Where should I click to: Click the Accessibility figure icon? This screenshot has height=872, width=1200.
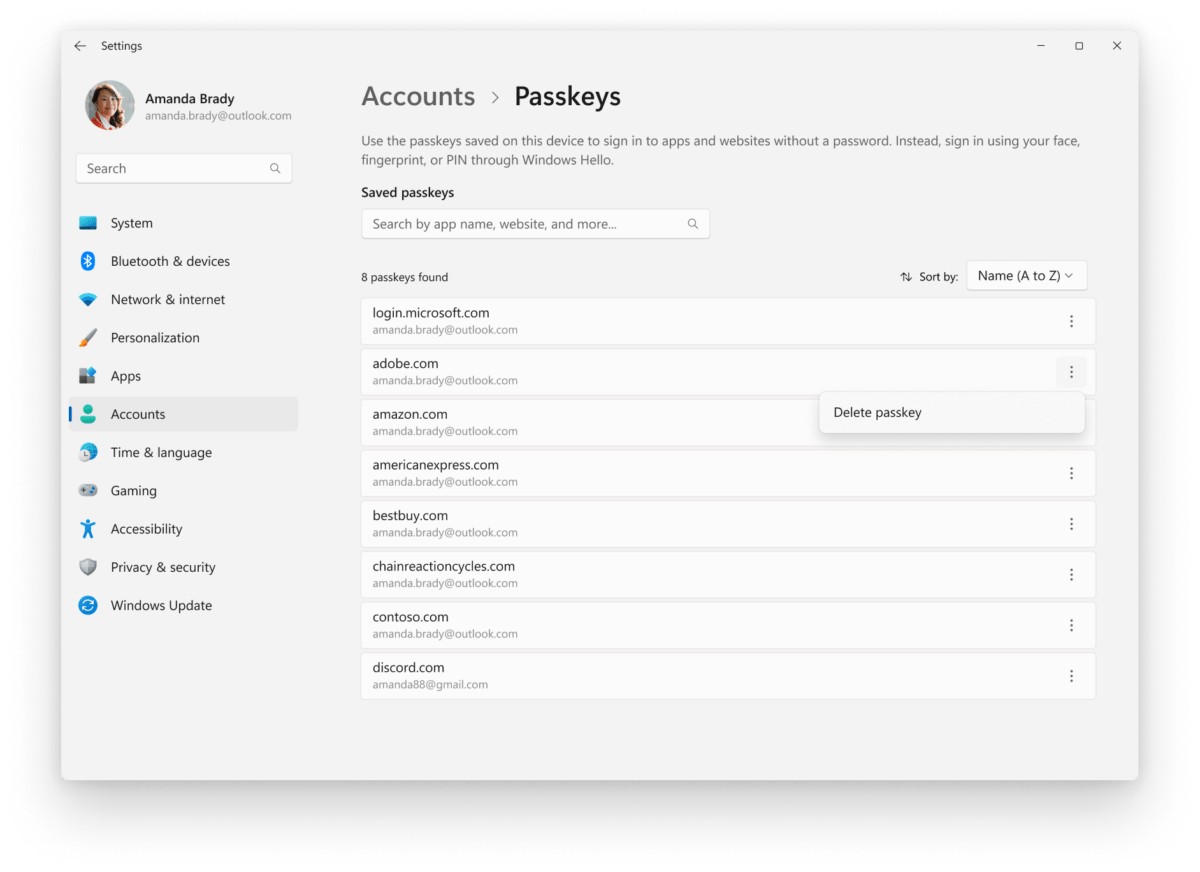click(88, 529)
